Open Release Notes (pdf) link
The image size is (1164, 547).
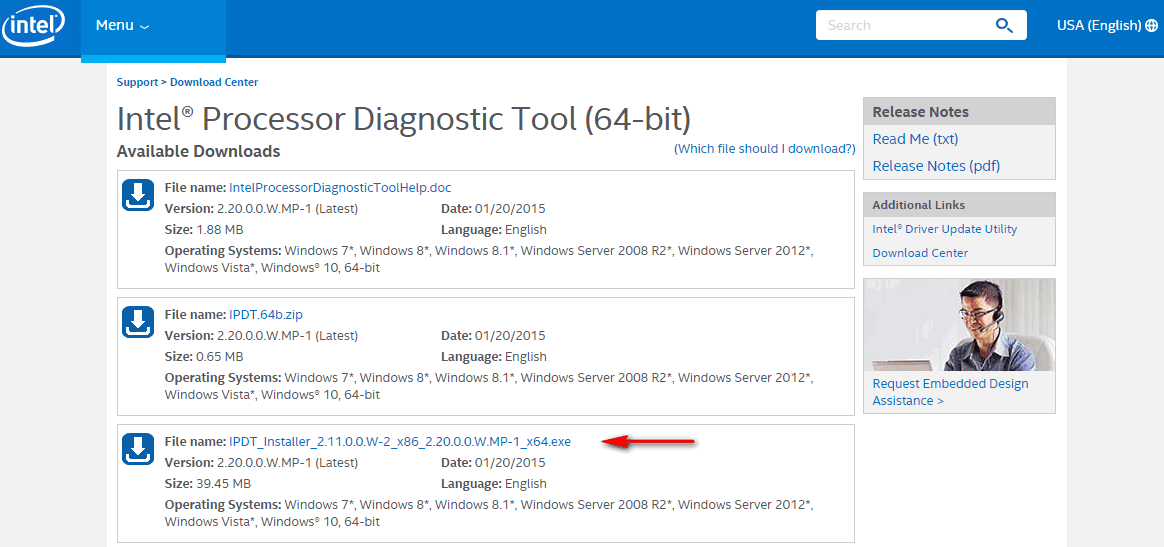click(x=936, y=166)
